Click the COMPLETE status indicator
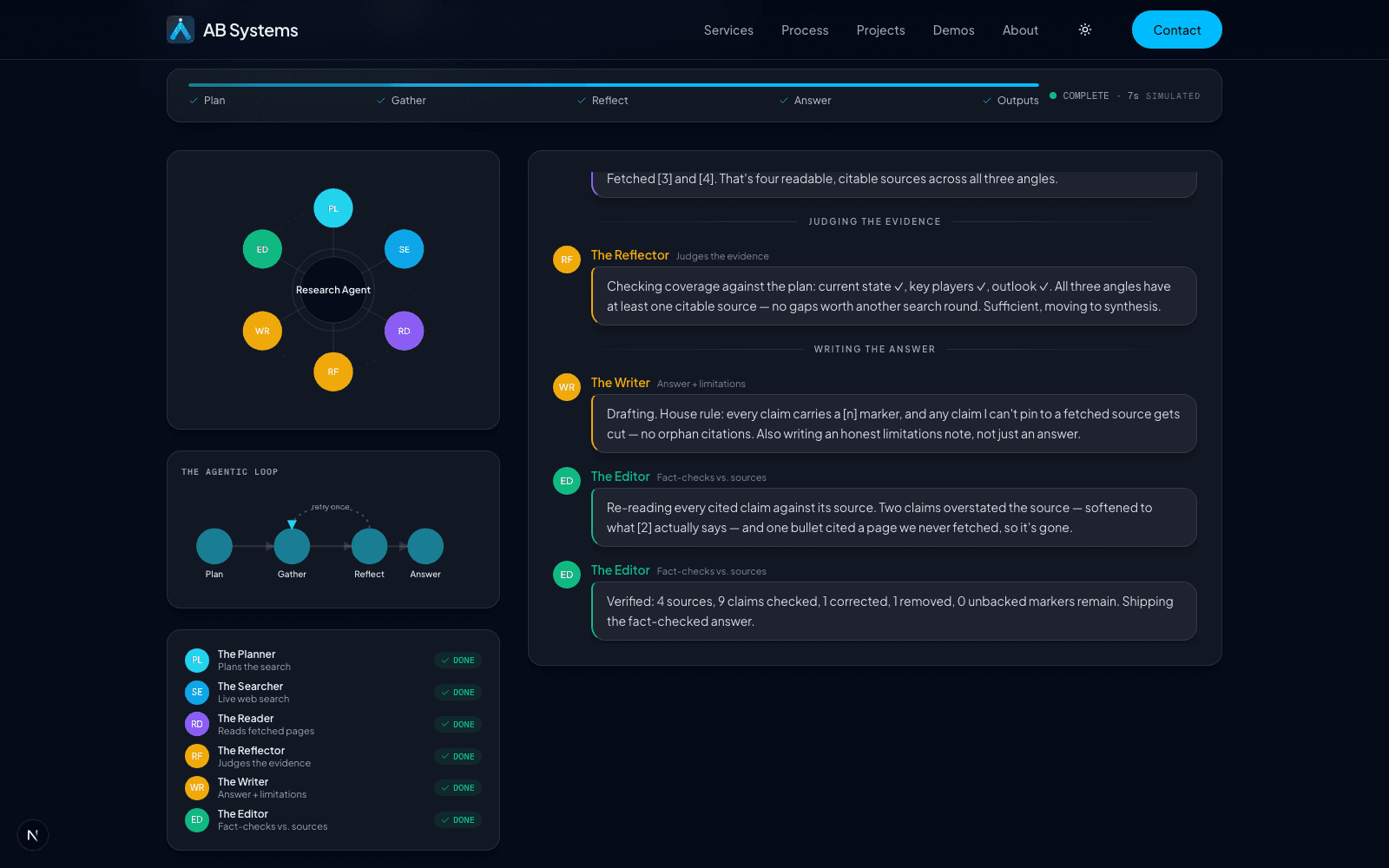The width and height of the screenshot is (1389, 868). click(1079, 95)
